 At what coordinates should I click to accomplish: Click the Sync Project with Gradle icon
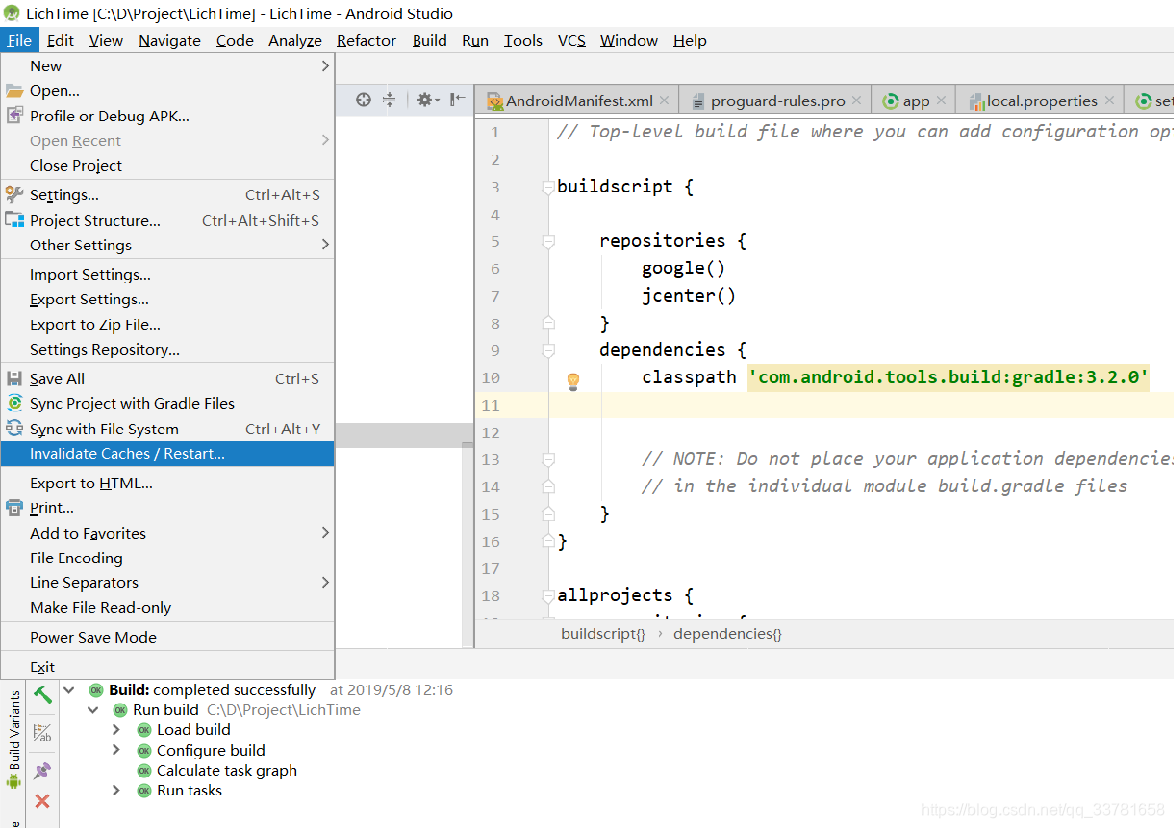[14, 404]
